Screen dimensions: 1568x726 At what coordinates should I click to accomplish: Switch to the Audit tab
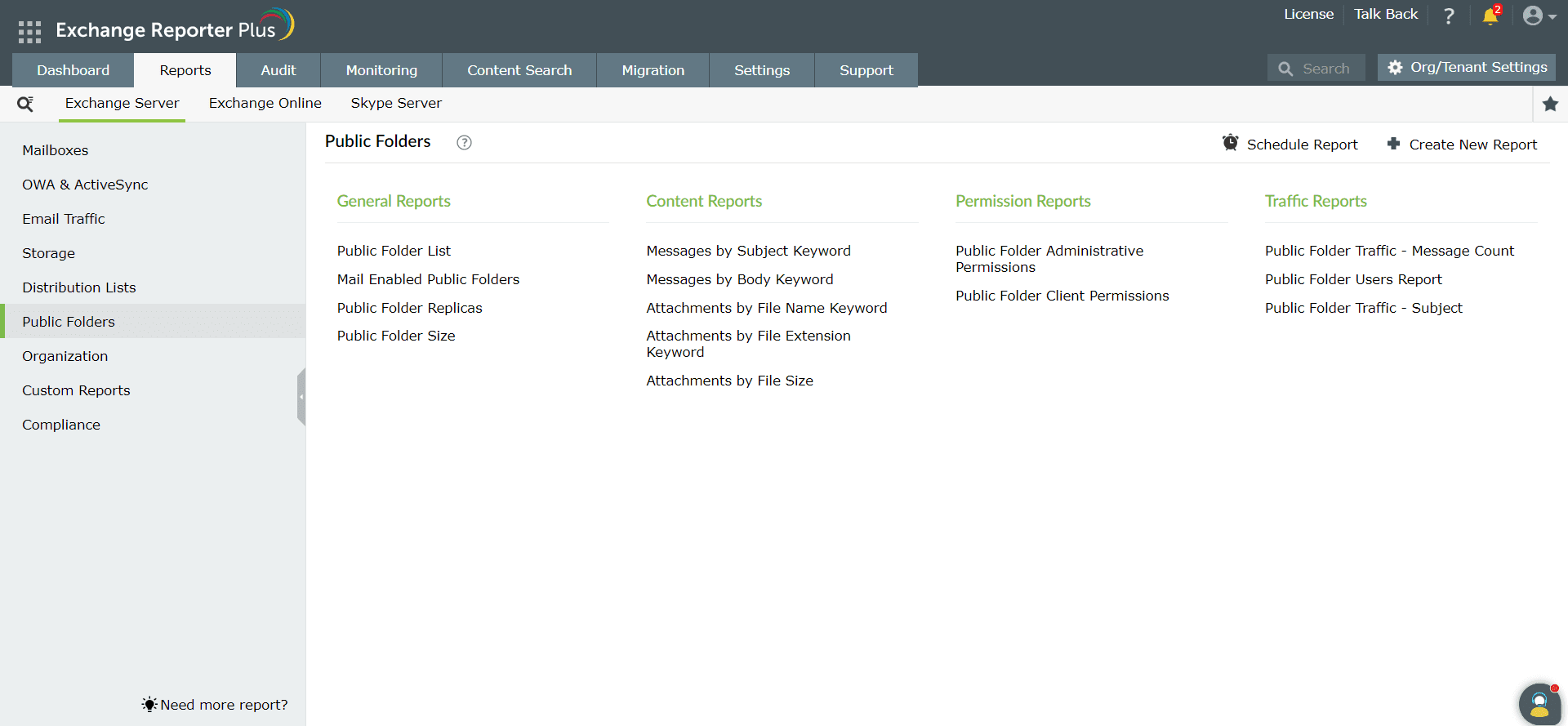click(x=278, y=70)
